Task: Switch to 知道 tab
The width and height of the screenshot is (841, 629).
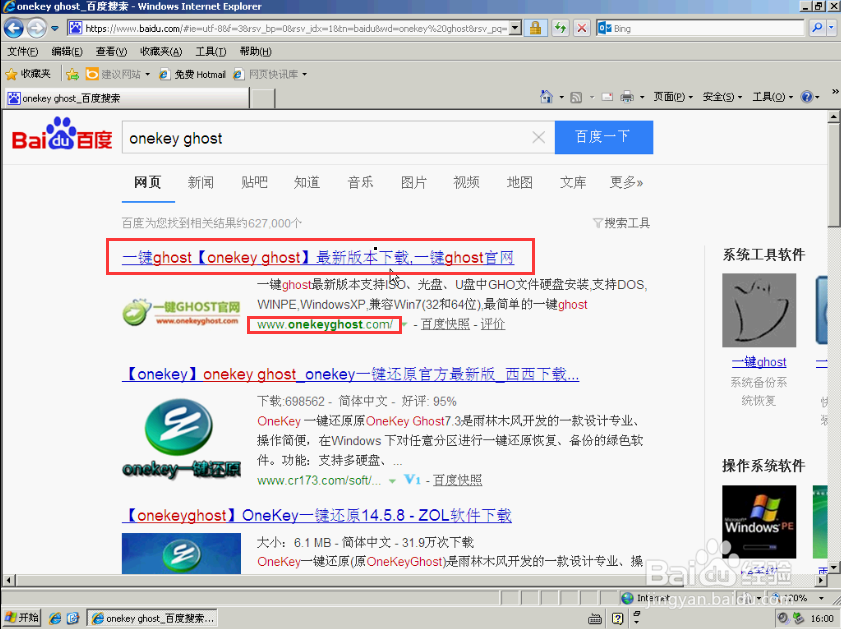Action: pyautogui.click(x=307, y=182)
